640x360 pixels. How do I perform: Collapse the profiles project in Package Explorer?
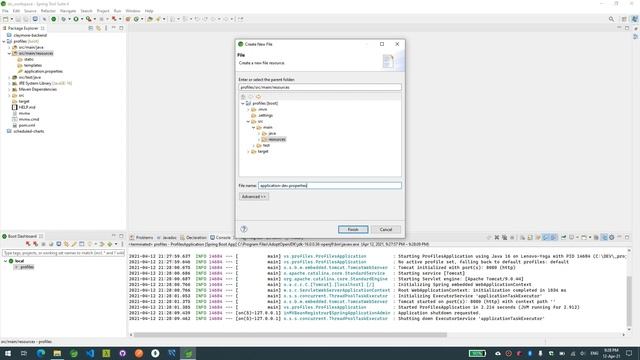pyautogui.click(x=4, y=41)
